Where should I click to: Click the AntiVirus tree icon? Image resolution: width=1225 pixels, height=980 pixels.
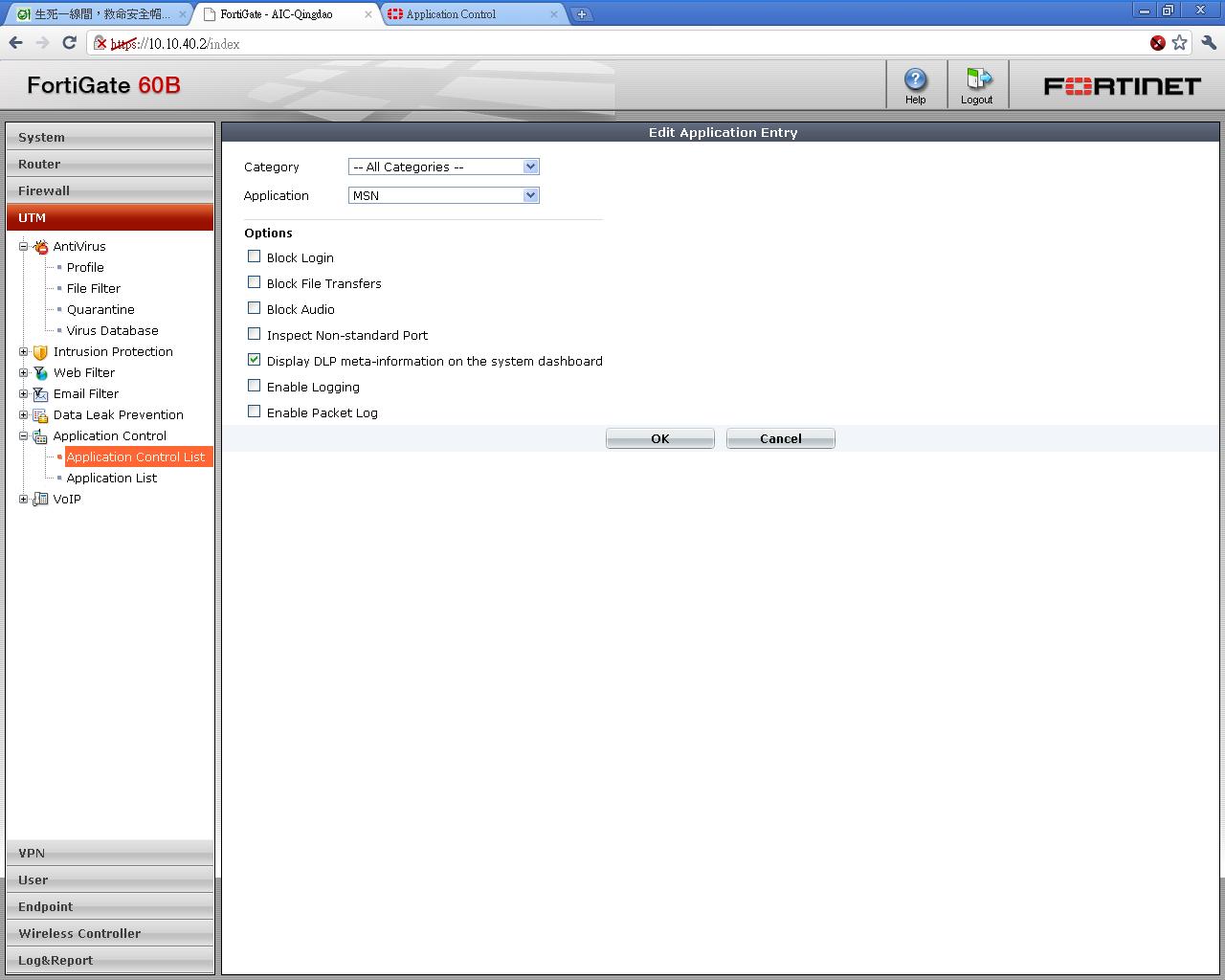click(40, 247)
